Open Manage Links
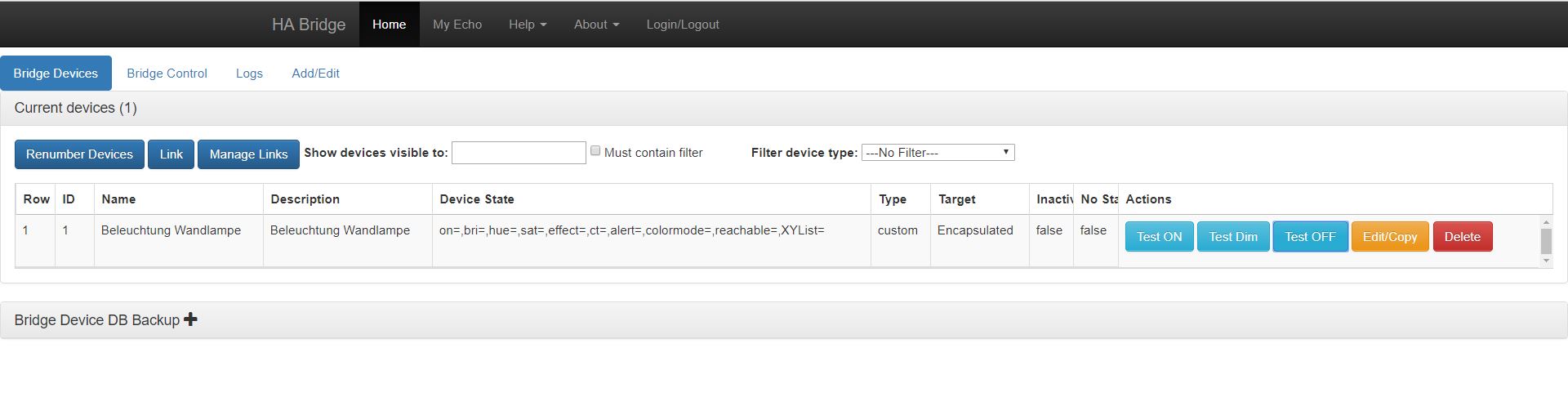The image size is (1568, 406). point(248,154)
